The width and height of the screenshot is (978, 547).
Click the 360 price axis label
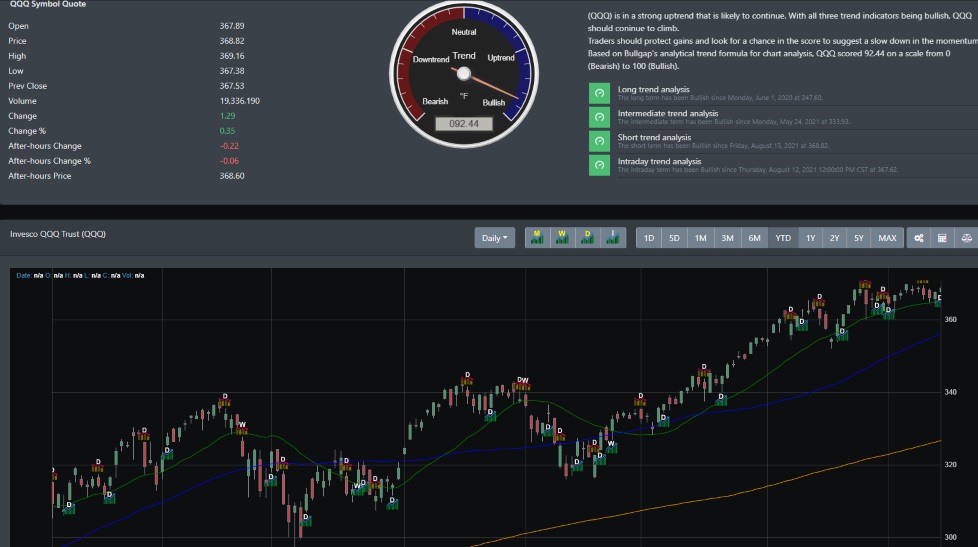pos(950,319)
